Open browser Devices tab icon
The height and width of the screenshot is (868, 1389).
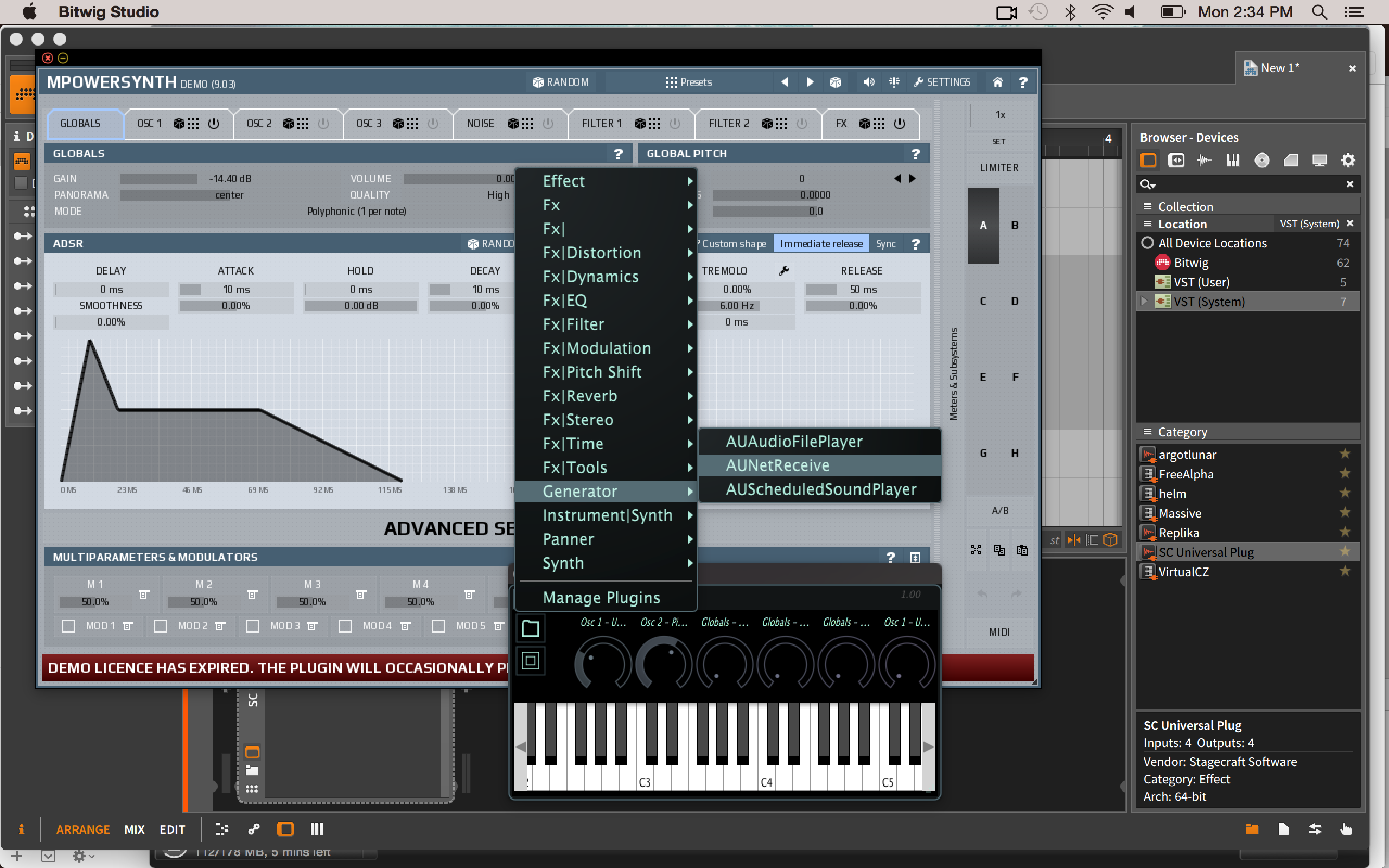pyautogui.click(x=1148, y=160)
